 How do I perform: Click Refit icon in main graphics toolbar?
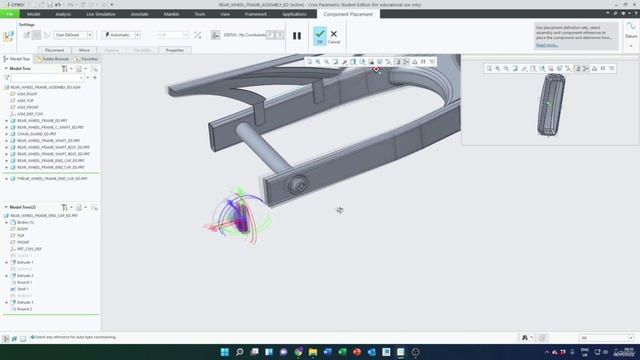309,62
